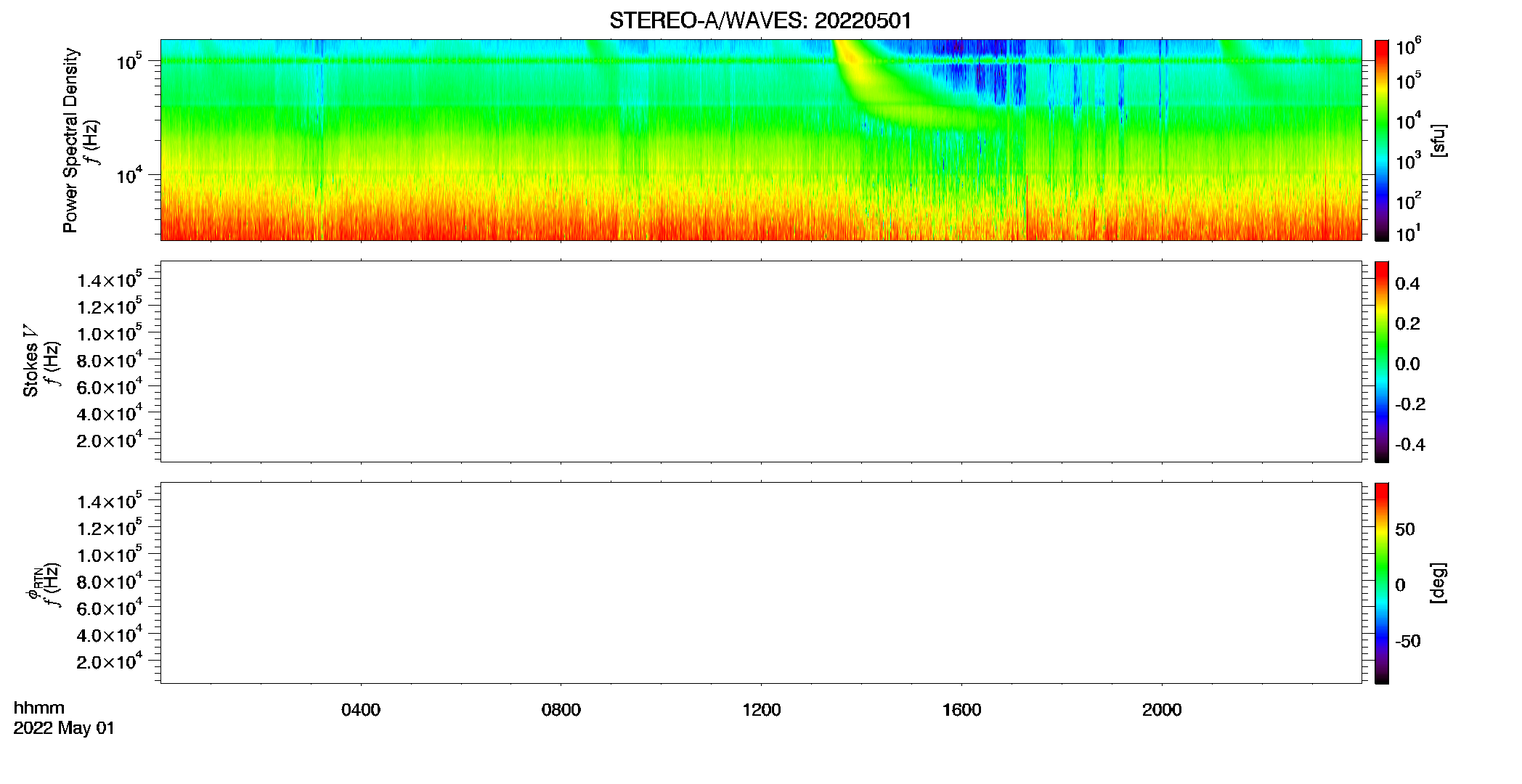The height and width of the screenshot is (784, 1522).
Task: Click the [sfu] colorbar unit label
Action: pyautogui.click(x=1438, y=141)
